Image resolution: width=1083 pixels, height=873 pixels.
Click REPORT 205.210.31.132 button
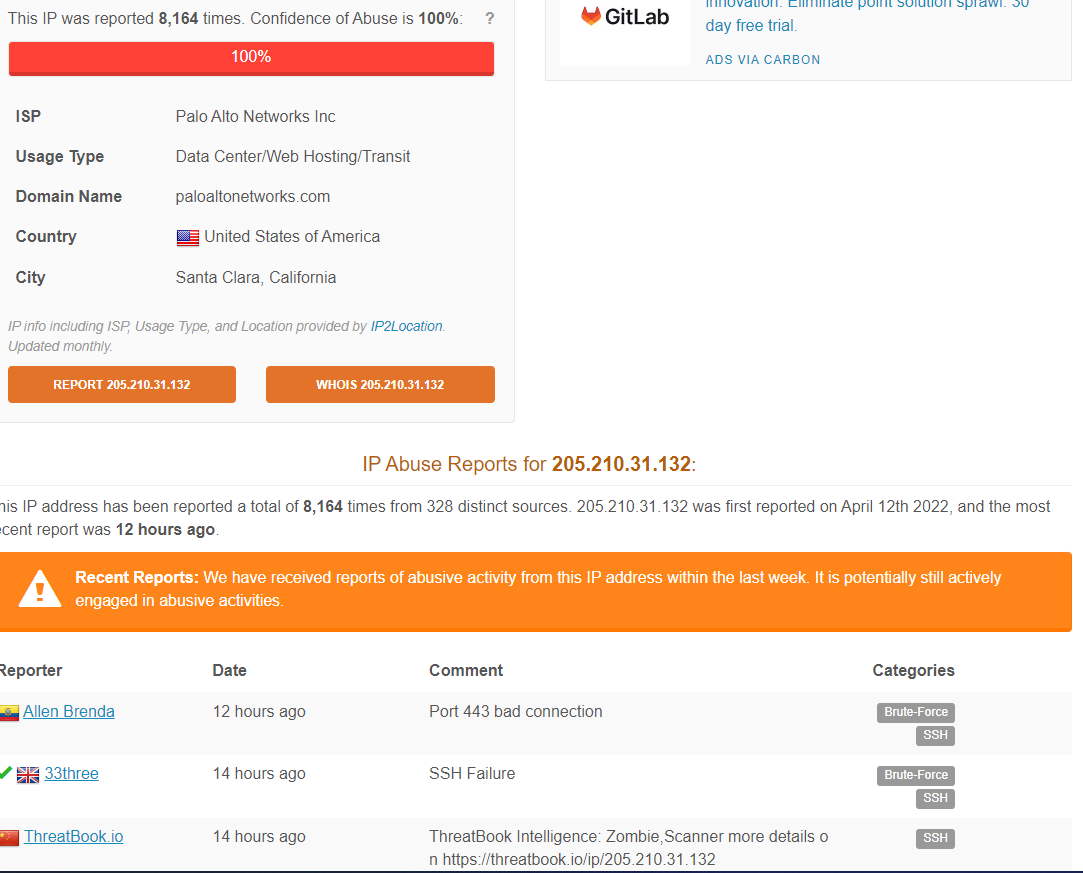tap(122, 385)
